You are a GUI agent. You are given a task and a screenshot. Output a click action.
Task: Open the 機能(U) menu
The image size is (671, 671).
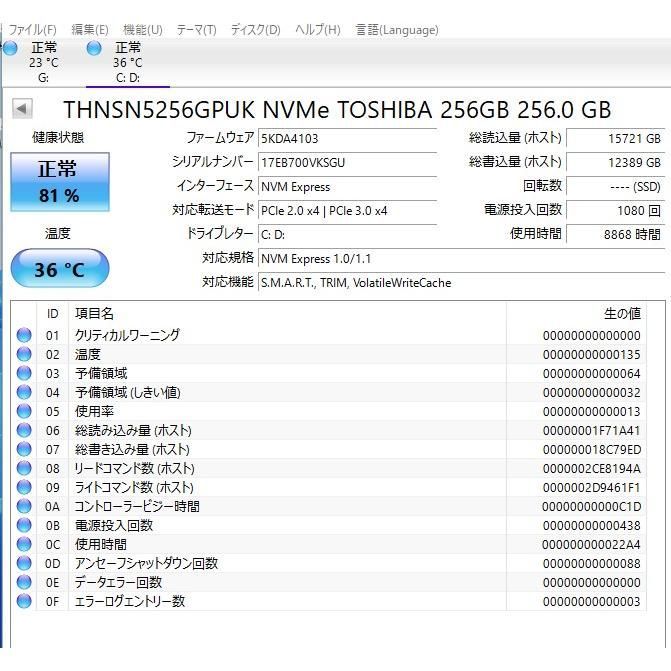click(x=143, y=30)
